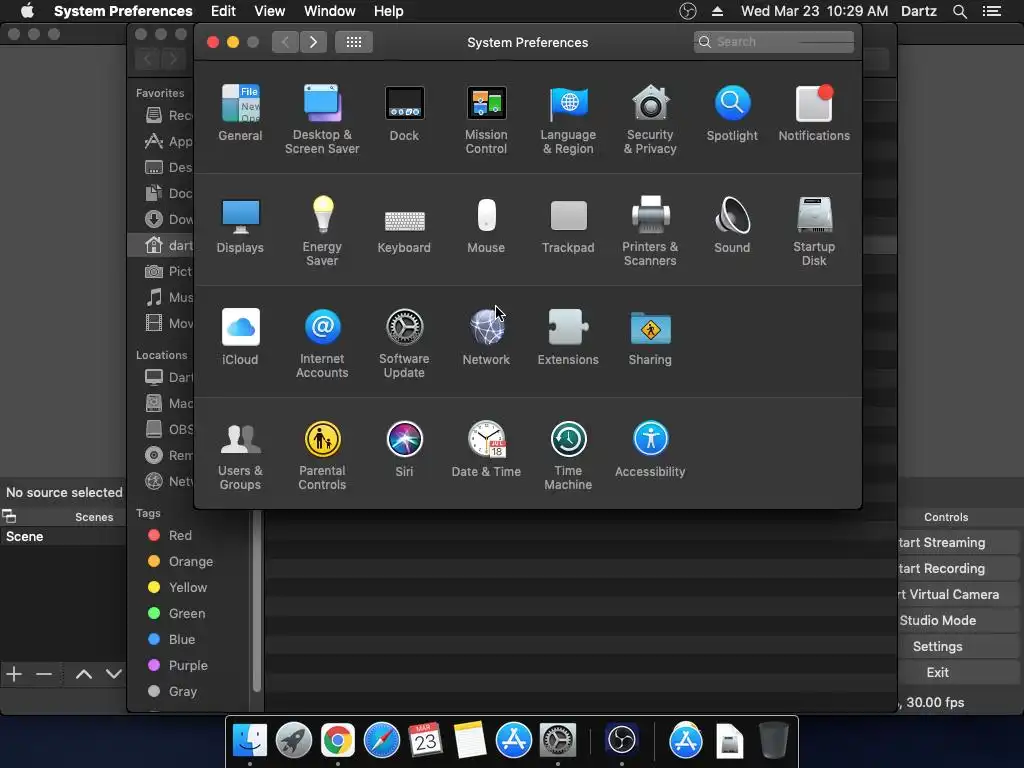Select the Scene item in OBS
The height and width of the screenshot is (768, 1024).
coord(63,536)
